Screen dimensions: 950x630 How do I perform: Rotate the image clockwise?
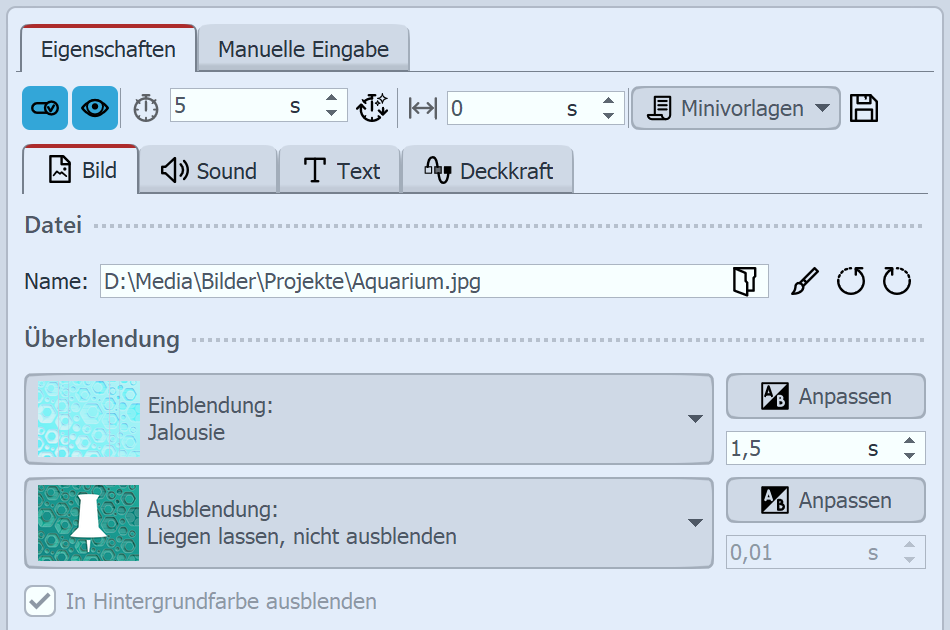tap(897, 281)
